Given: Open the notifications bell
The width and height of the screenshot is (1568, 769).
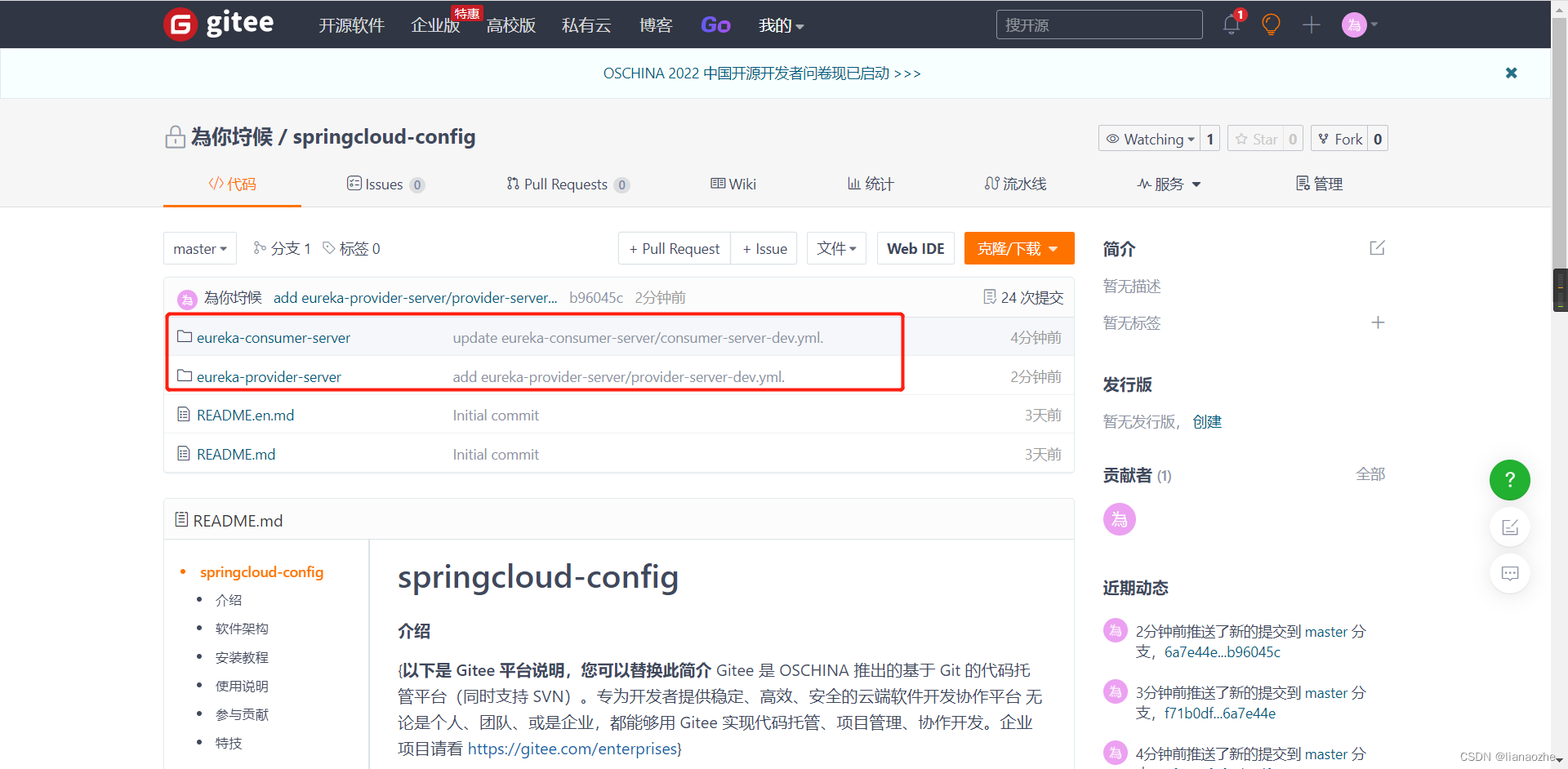Looking at the screenshot, I should click(1232, 24).
